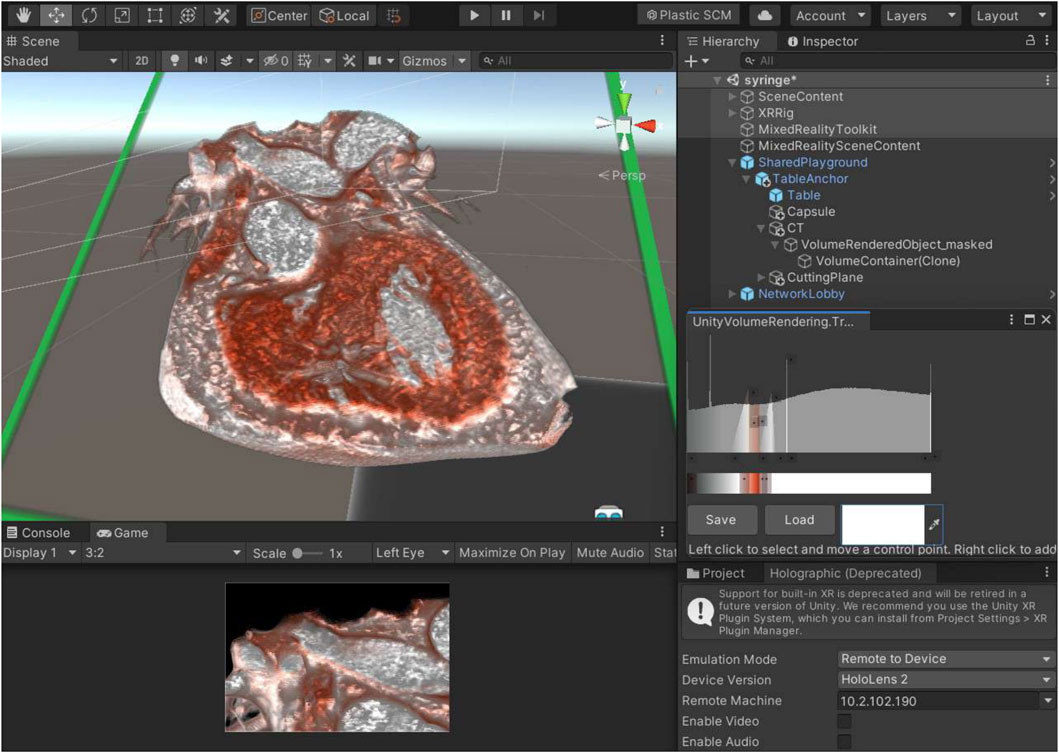Select the Rect transform tool
Image resolution: width=1059 pixels, height=753 pixels.
click(154, 16)
